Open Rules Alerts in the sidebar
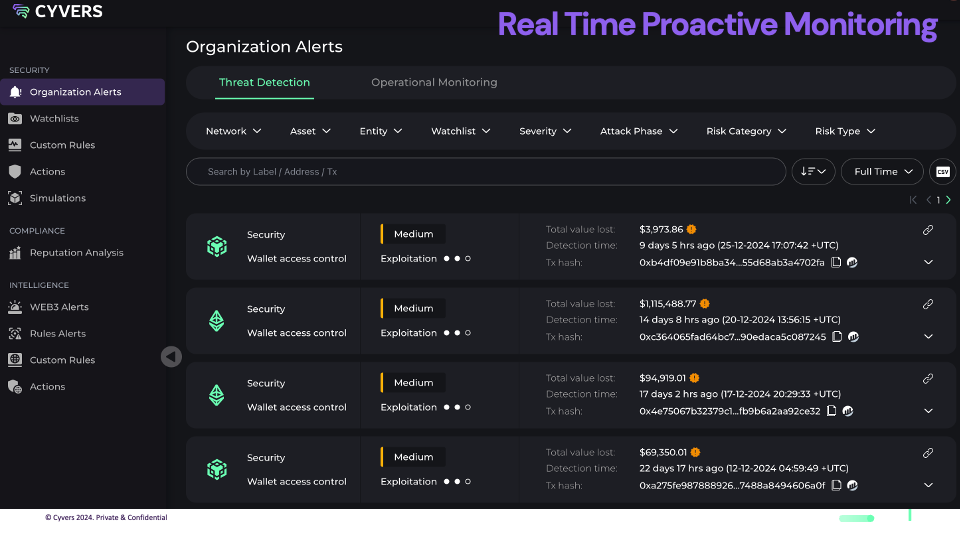This screenshot has width=960, height=540. point(57,334)
